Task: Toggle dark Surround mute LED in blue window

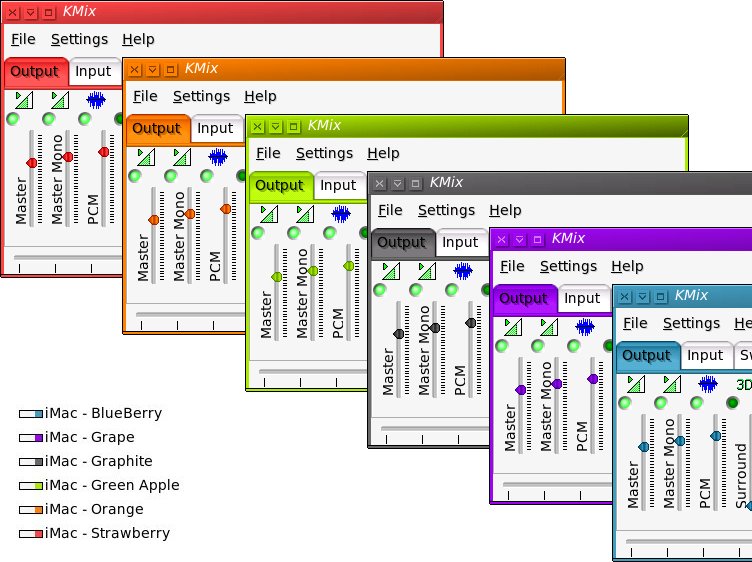Action: click(732, 402)
